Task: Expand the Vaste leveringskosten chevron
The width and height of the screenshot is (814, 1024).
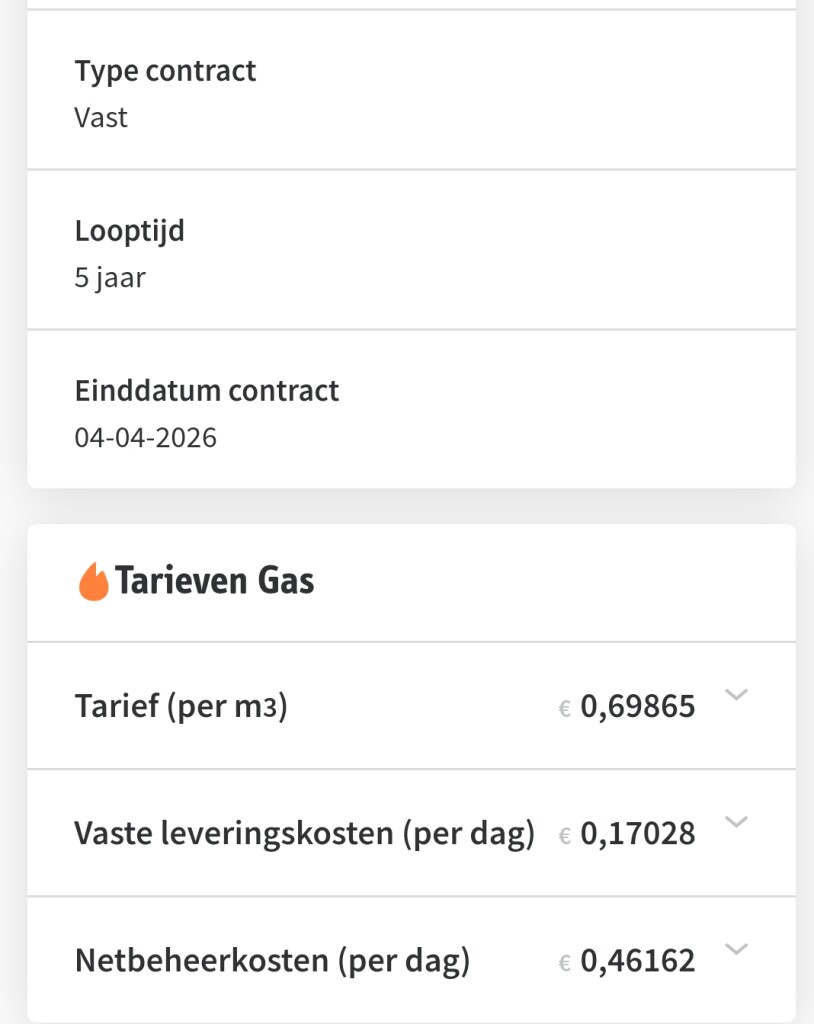Action: 736,822
